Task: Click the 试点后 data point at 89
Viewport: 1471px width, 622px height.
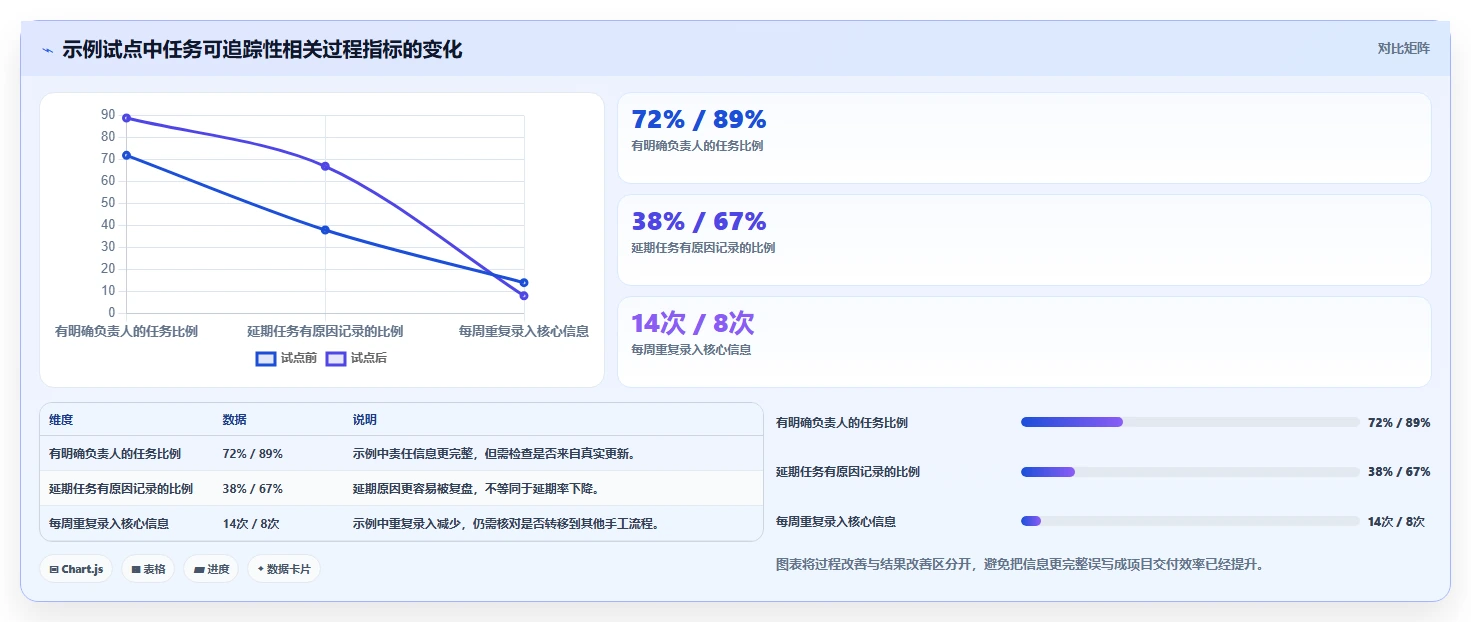Action: [x=126, y=118]
